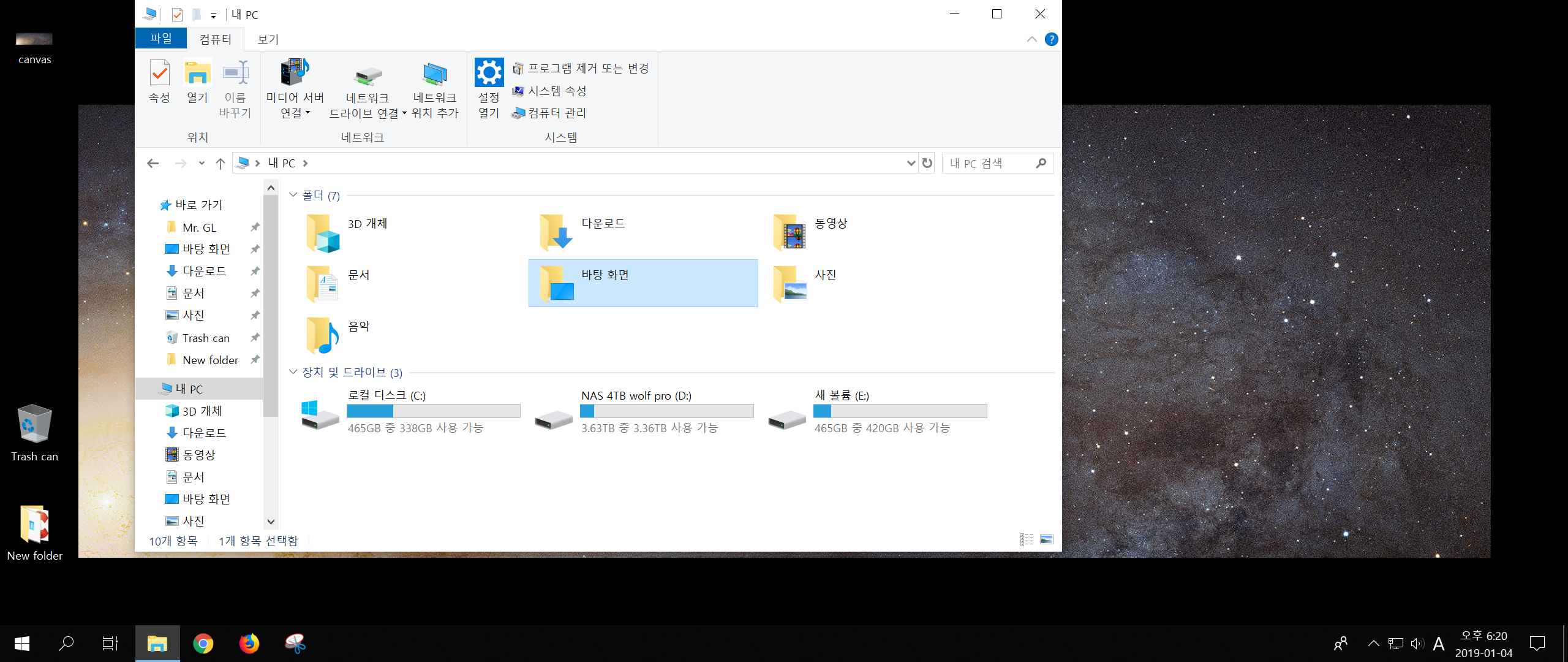The width and height of the screenshot is (1568, 662).
Task: Go back with the back arrow
Action: click(153, 163)
